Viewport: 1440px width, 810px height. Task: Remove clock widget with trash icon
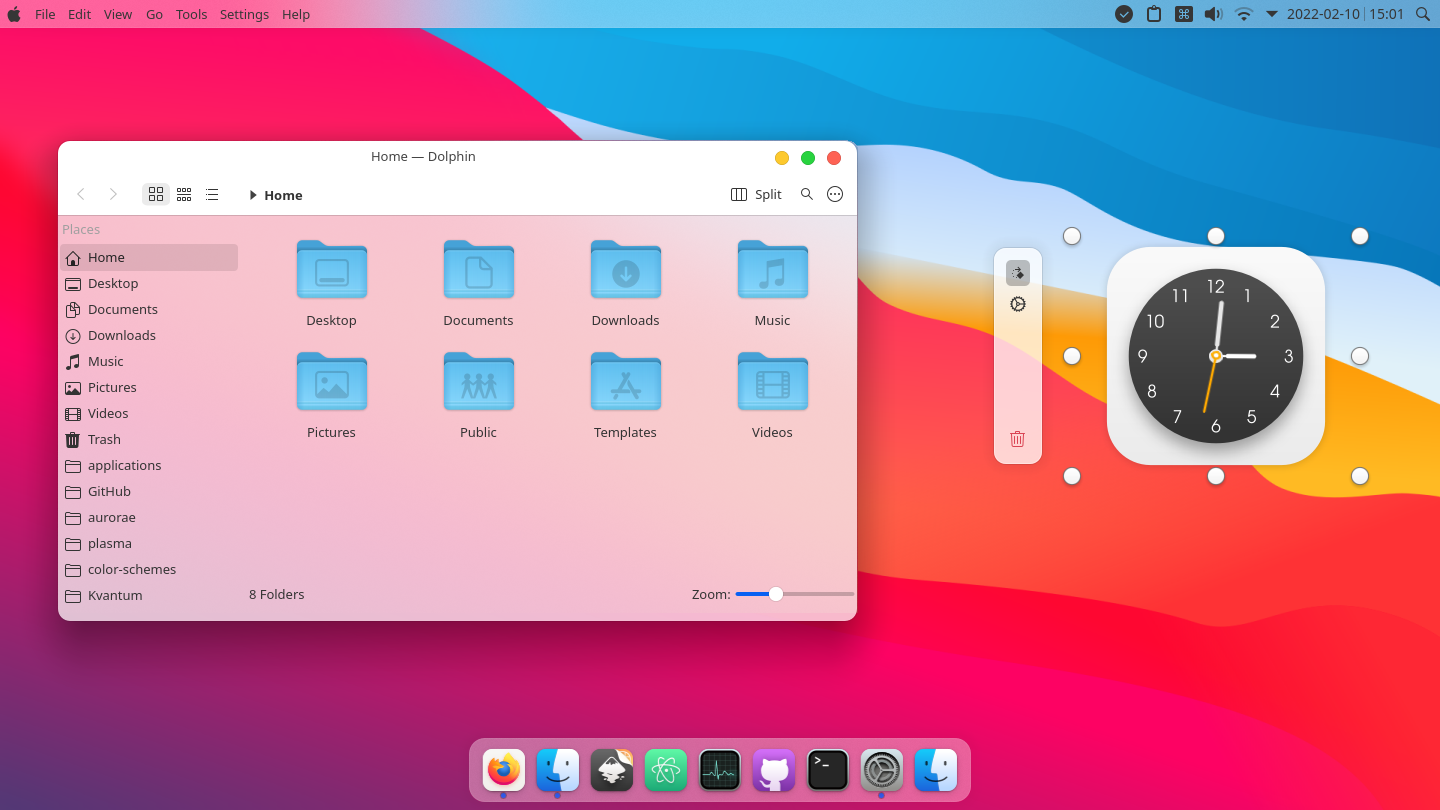pos(1018,439)
